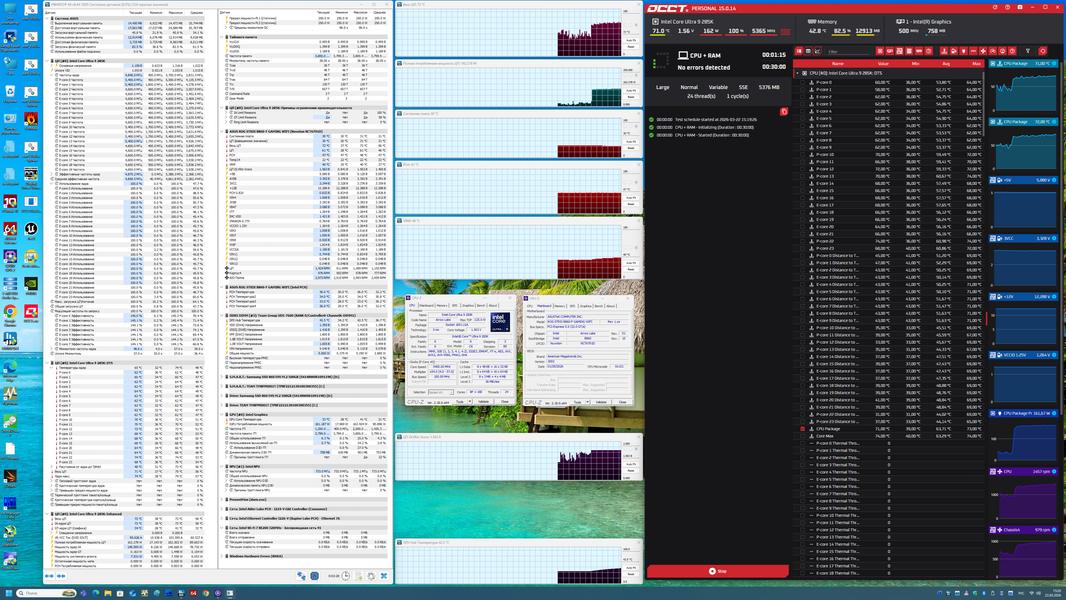Open OCCT help icon in title bar

1008,7
